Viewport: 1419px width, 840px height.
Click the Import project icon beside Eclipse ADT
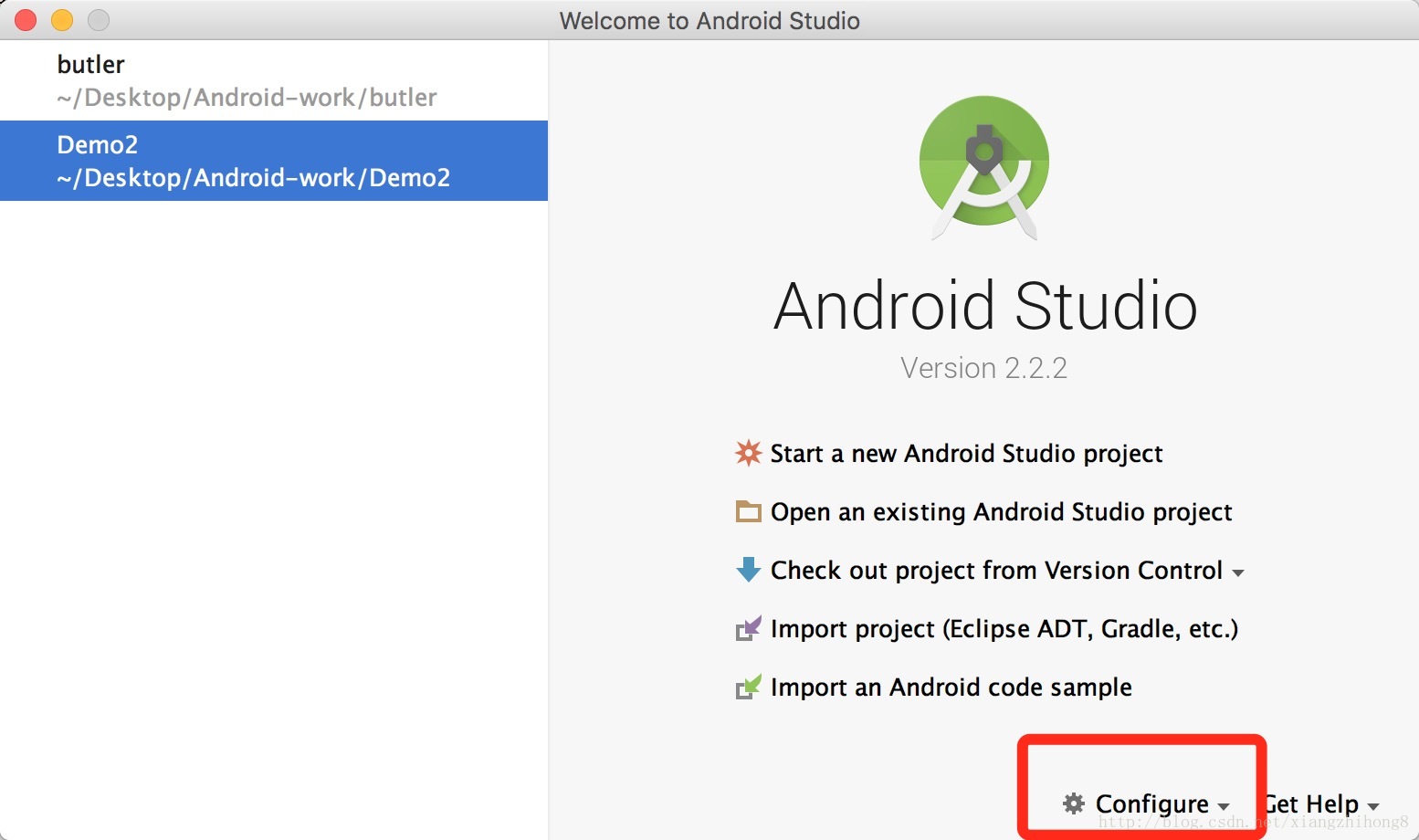click(748, 628)
